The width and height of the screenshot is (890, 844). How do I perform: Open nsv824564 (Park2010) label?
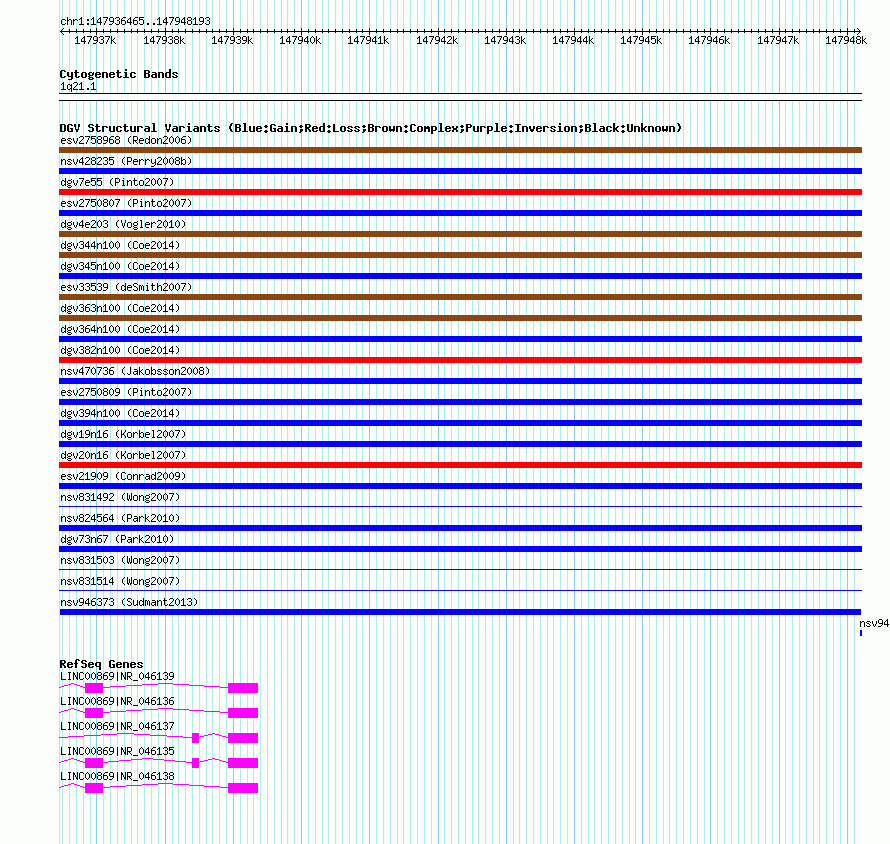(x=120, y=518)
